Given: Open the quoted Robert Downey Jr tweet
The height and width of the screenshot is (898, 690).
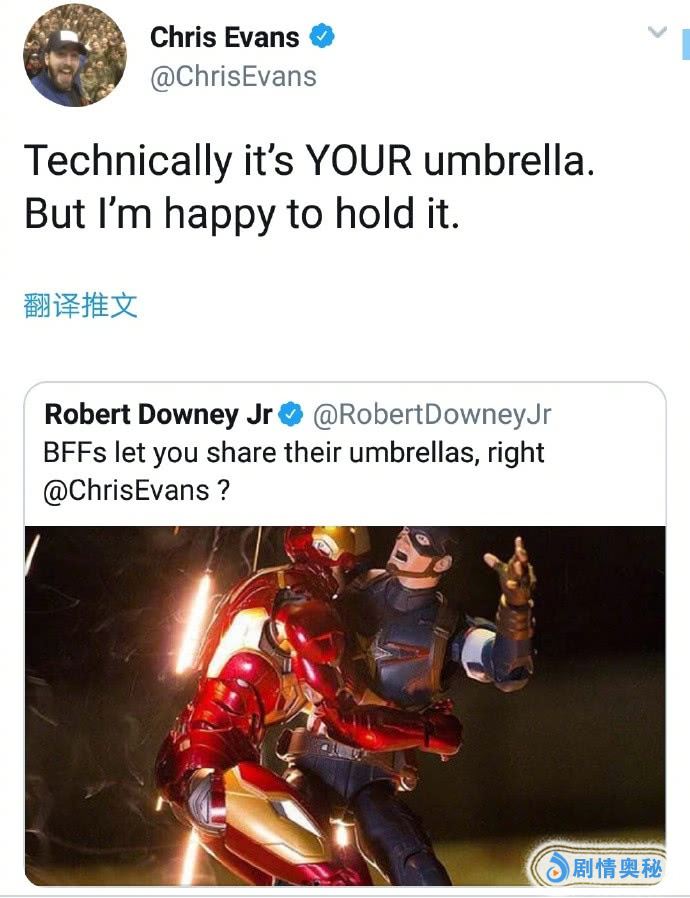Looking at the screenshot, I should [345, 633].
